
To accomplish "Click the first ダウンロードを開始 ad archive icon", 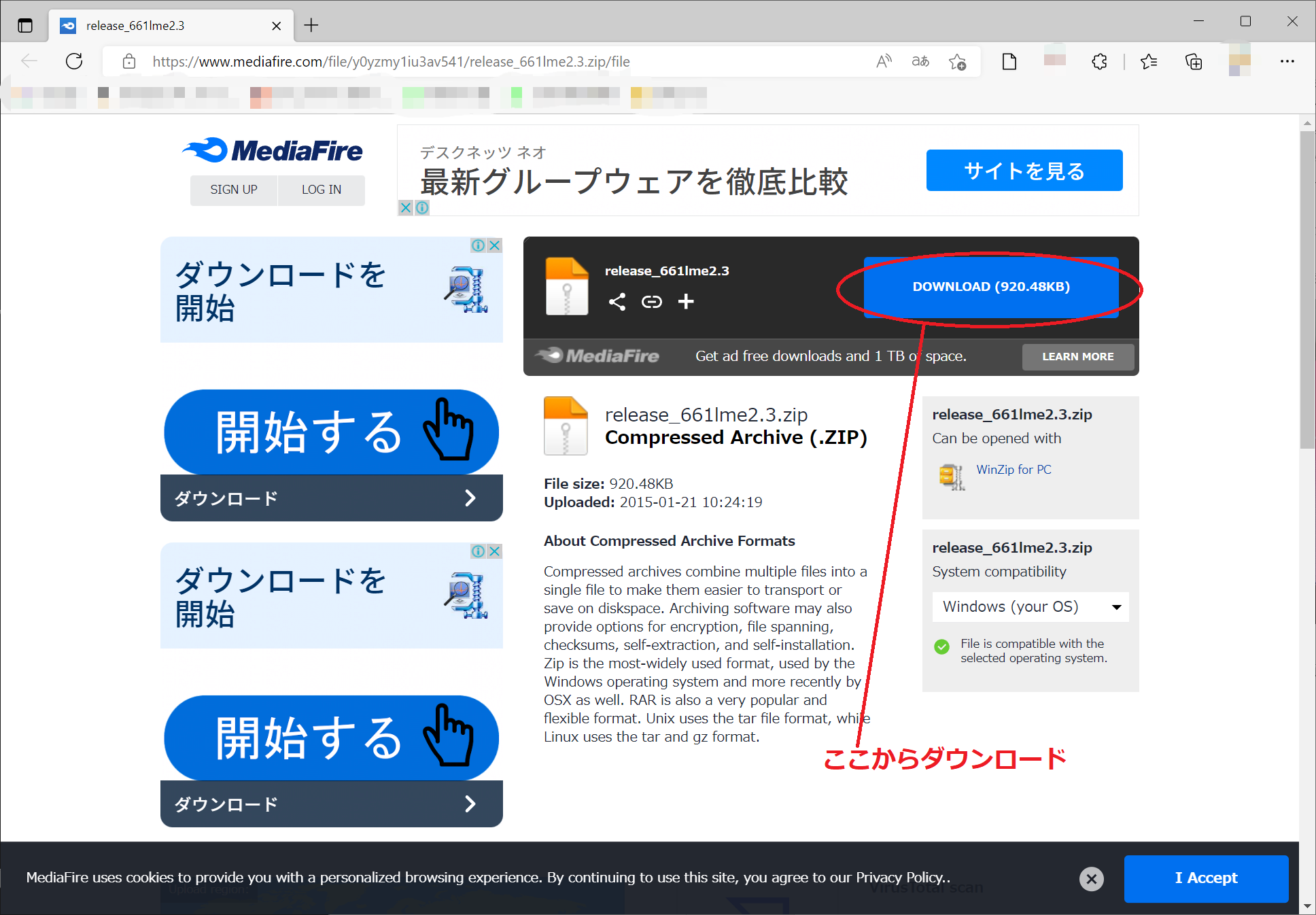I will pyautogui.click(x=466, y=290).
